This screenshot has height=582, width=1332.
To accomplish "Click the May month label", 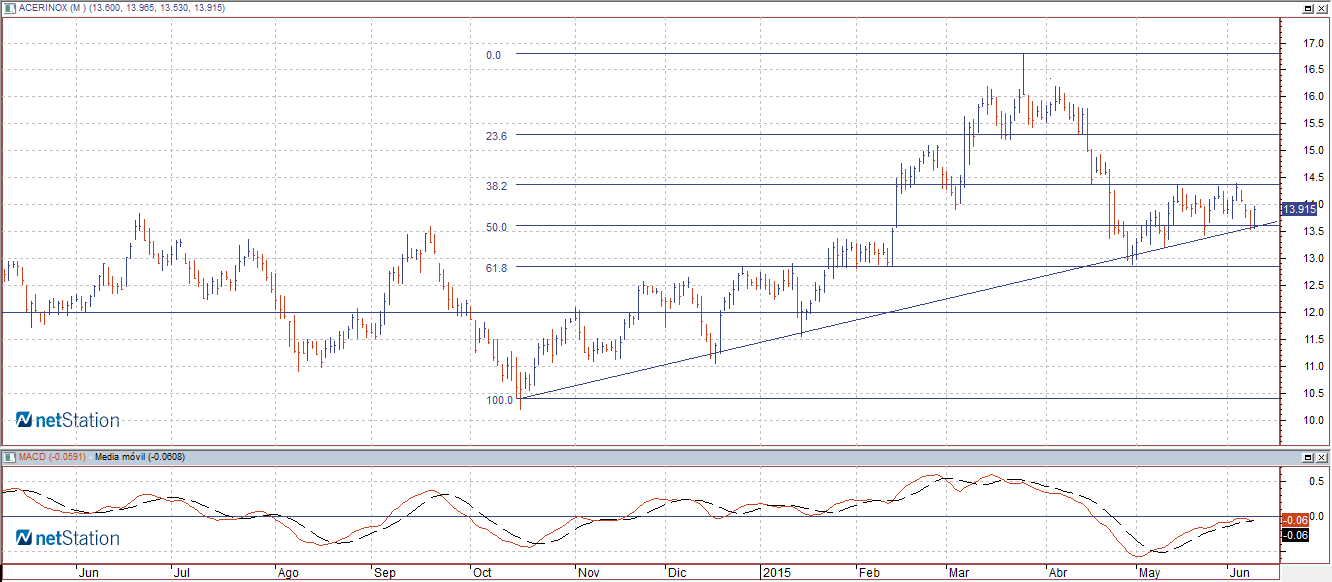I will (x=1150, y=574).
